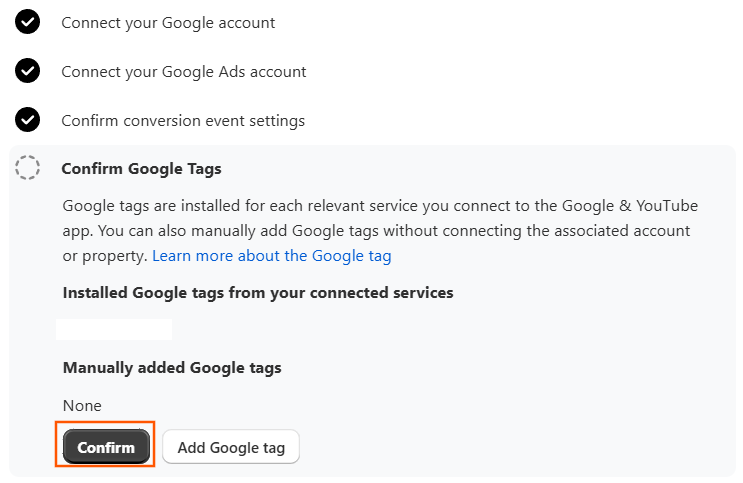Collapse the Confirm Google Tags step heading
The image size is (743, 483).
click(142, 169)
